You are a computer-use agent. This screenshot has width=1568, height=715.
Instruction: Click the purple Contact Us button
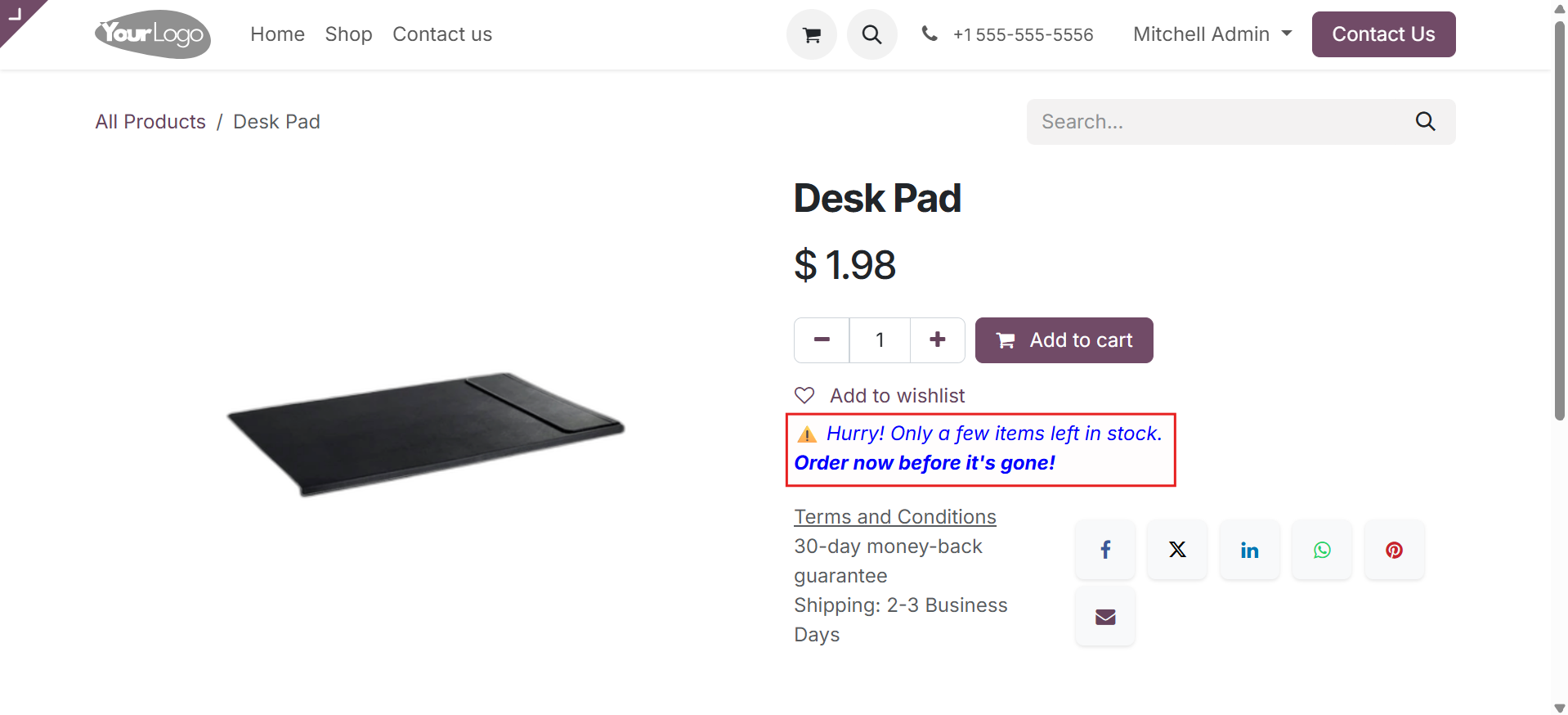(x=1383, y=34)
